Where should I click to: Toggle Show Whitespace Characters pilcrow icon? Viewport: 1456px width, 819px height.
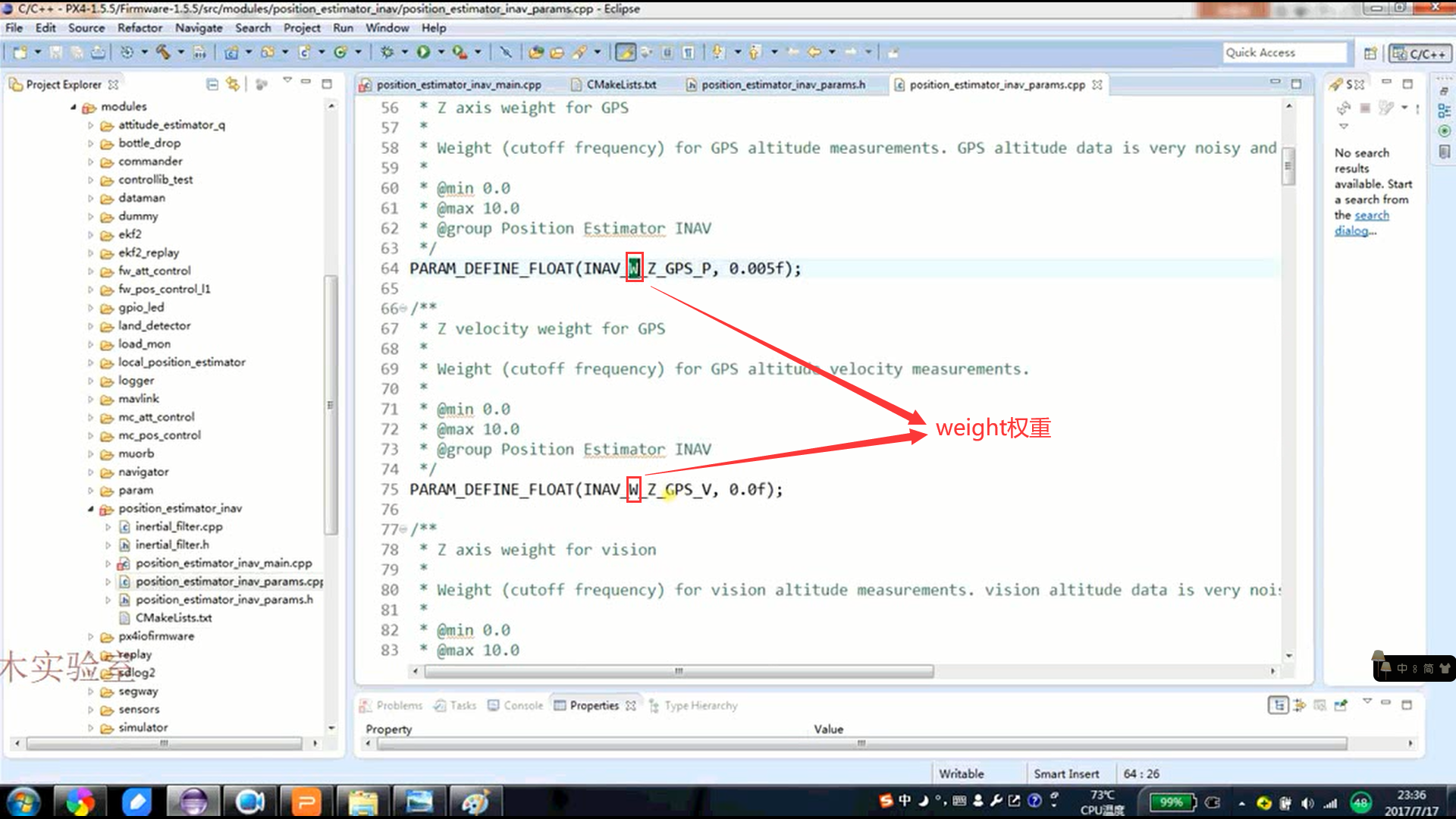688,52
